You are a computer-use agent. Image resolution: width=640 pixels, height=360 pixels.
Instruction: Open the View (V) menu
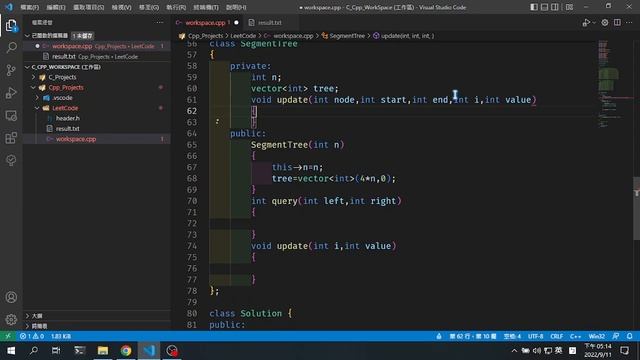pyautogui.click(x=121, y=7)
